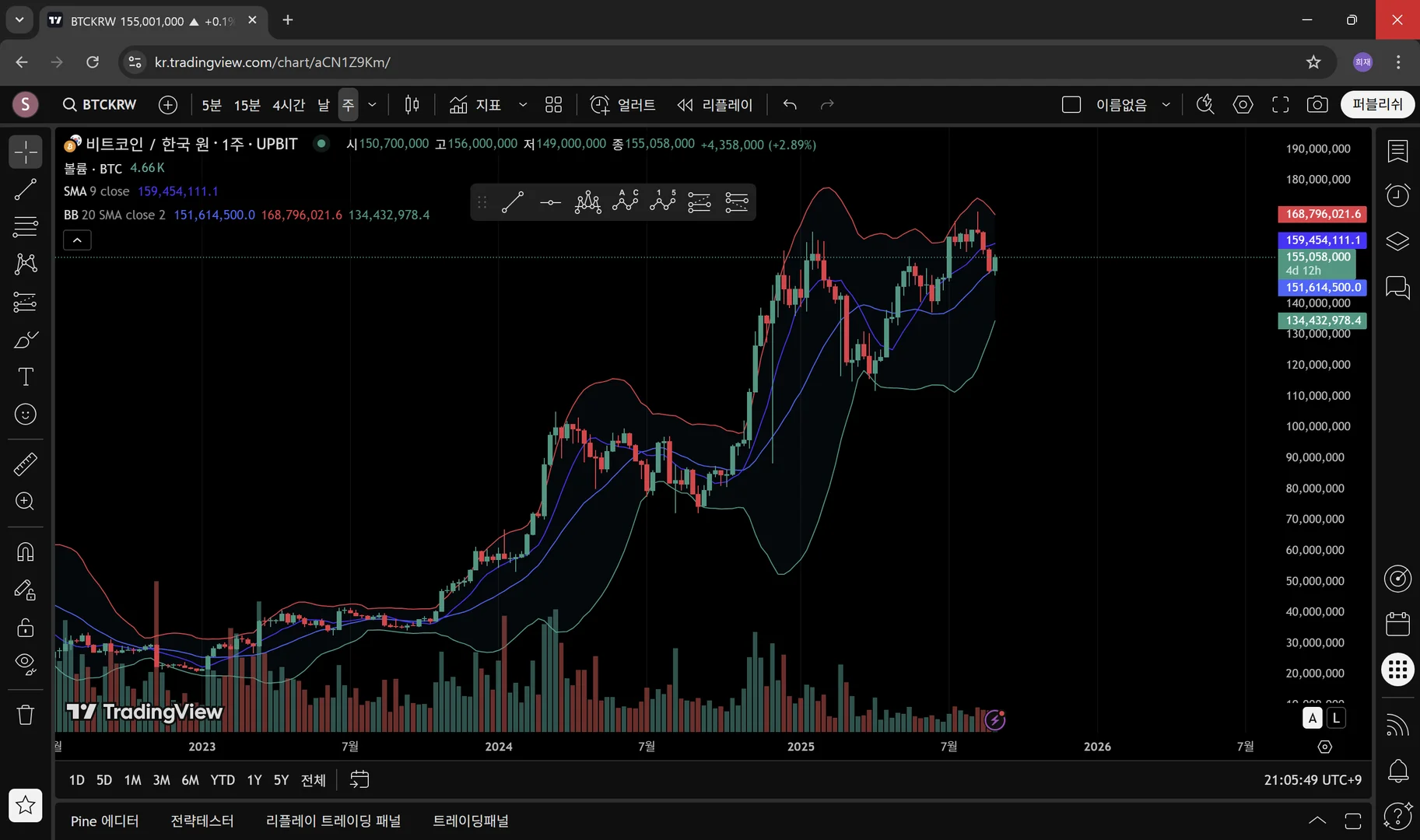The image size is (1420, 840).
Task: Take a chart snapshot with camera
Action: pyautogui.click(x=1317, y=105)
